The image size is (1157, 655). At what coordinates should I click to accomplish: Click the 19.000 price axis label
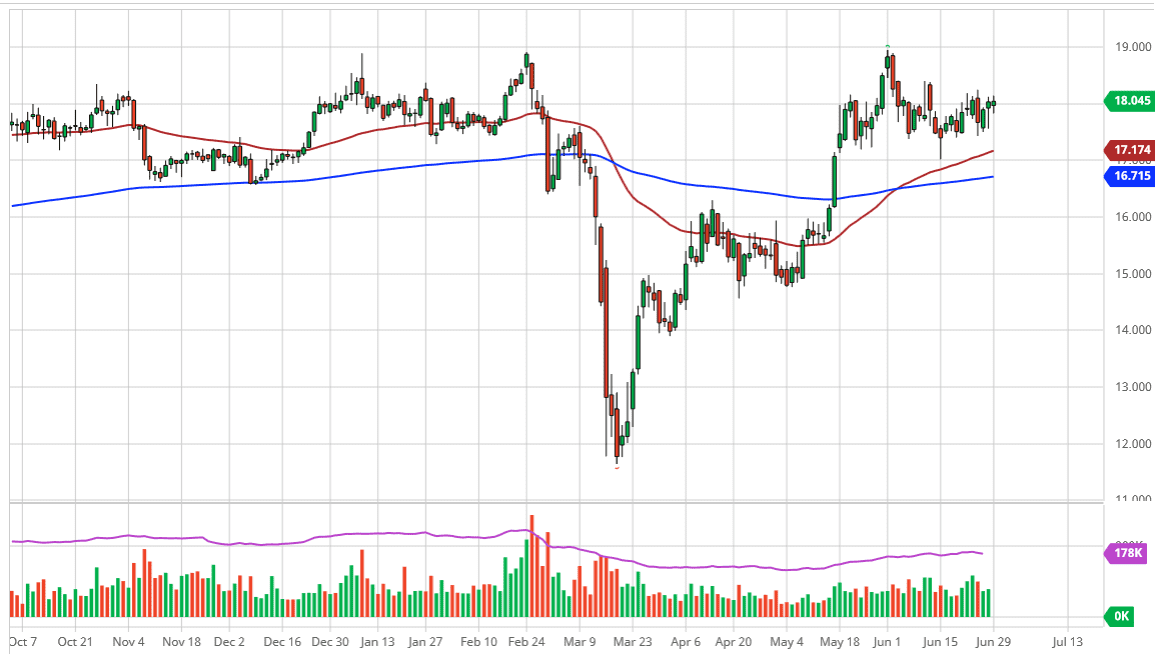1130,47
